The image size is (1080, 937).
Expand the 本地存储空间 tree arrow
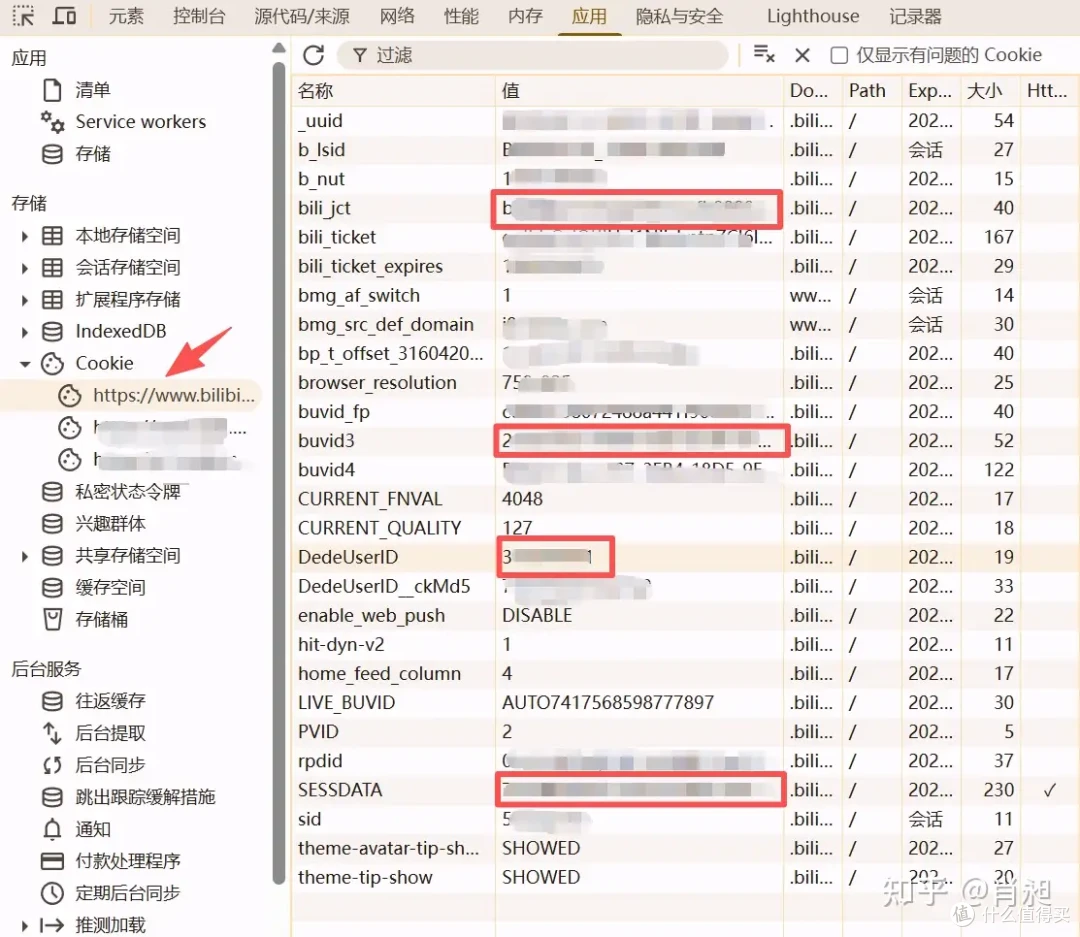coord(25,236)
